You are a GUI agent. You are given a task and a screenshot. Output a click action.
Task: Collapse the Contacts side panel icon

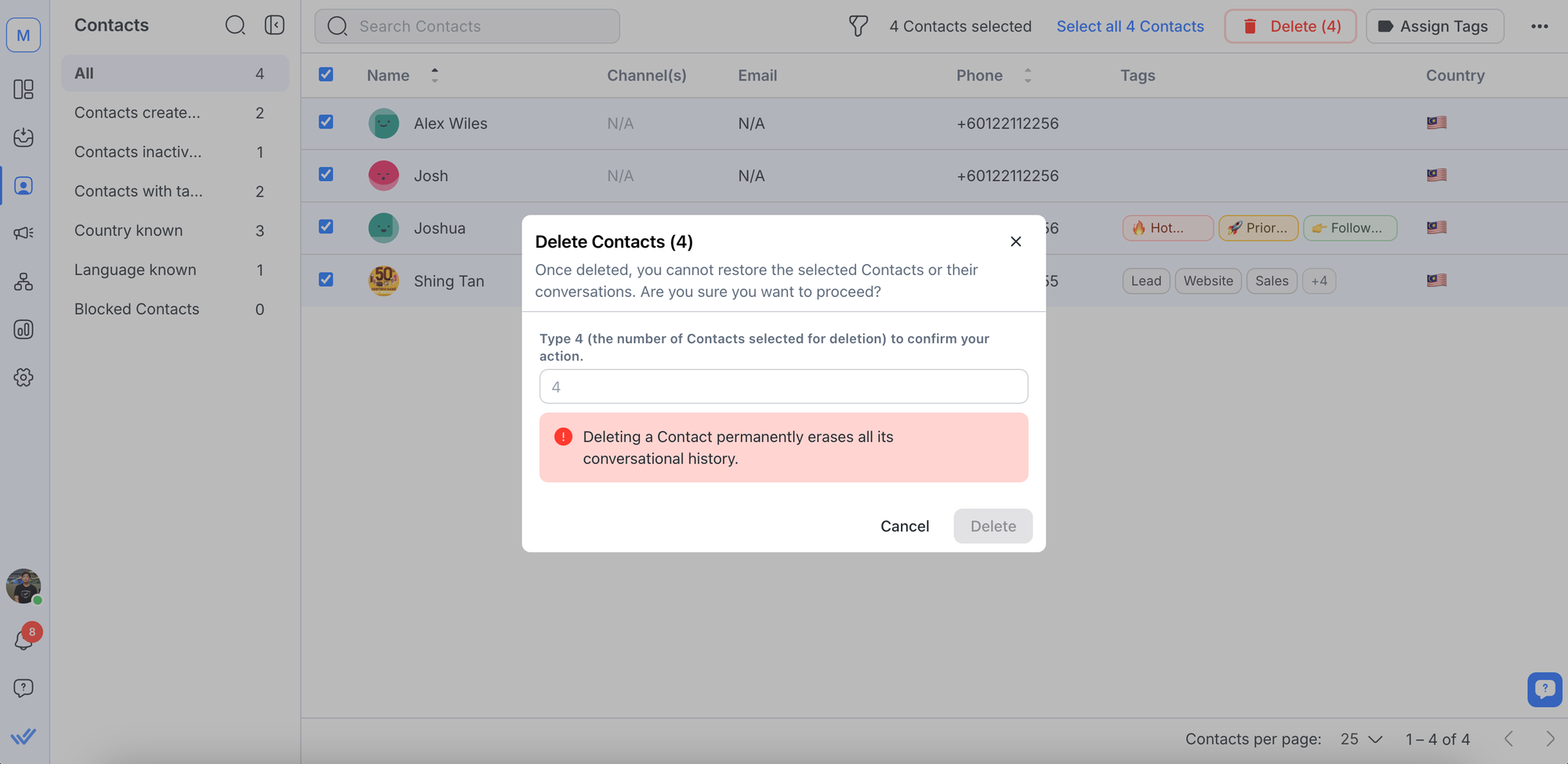pyautogui.click(x=274, y=25)
